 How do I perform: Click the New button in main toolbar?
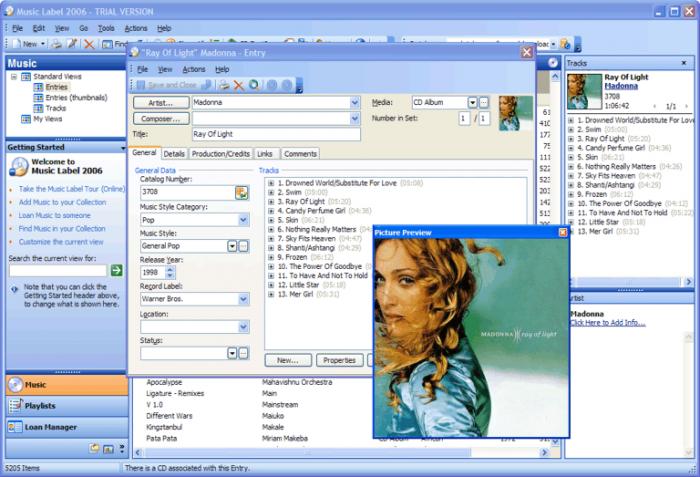click(x=25, y=44)
